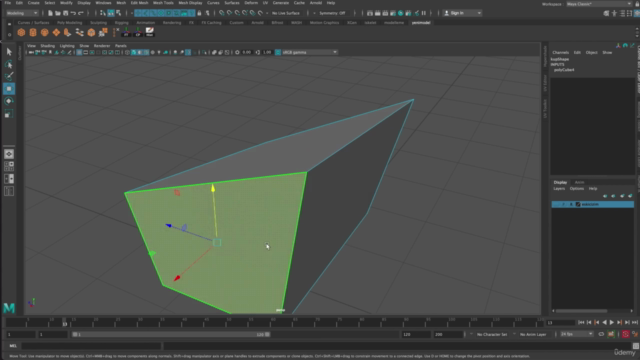Undo the last action
640x360 pixels.
(73, 13)
